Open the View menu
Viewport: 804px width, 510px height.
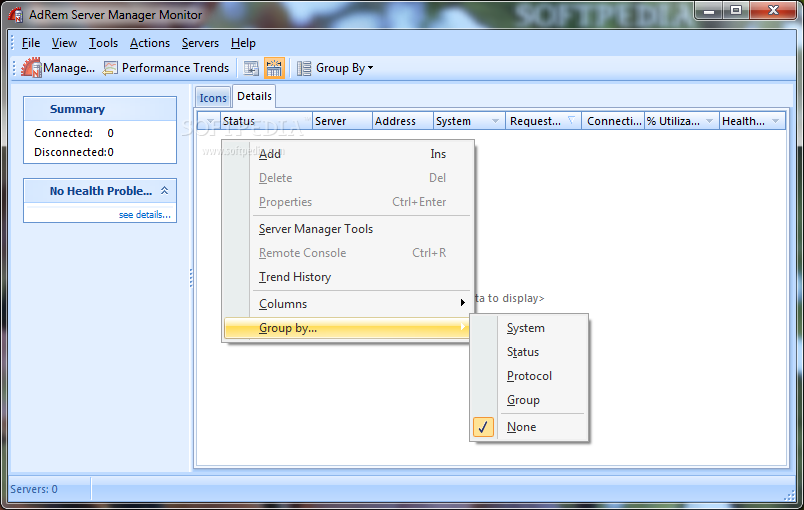pos(64,43)
